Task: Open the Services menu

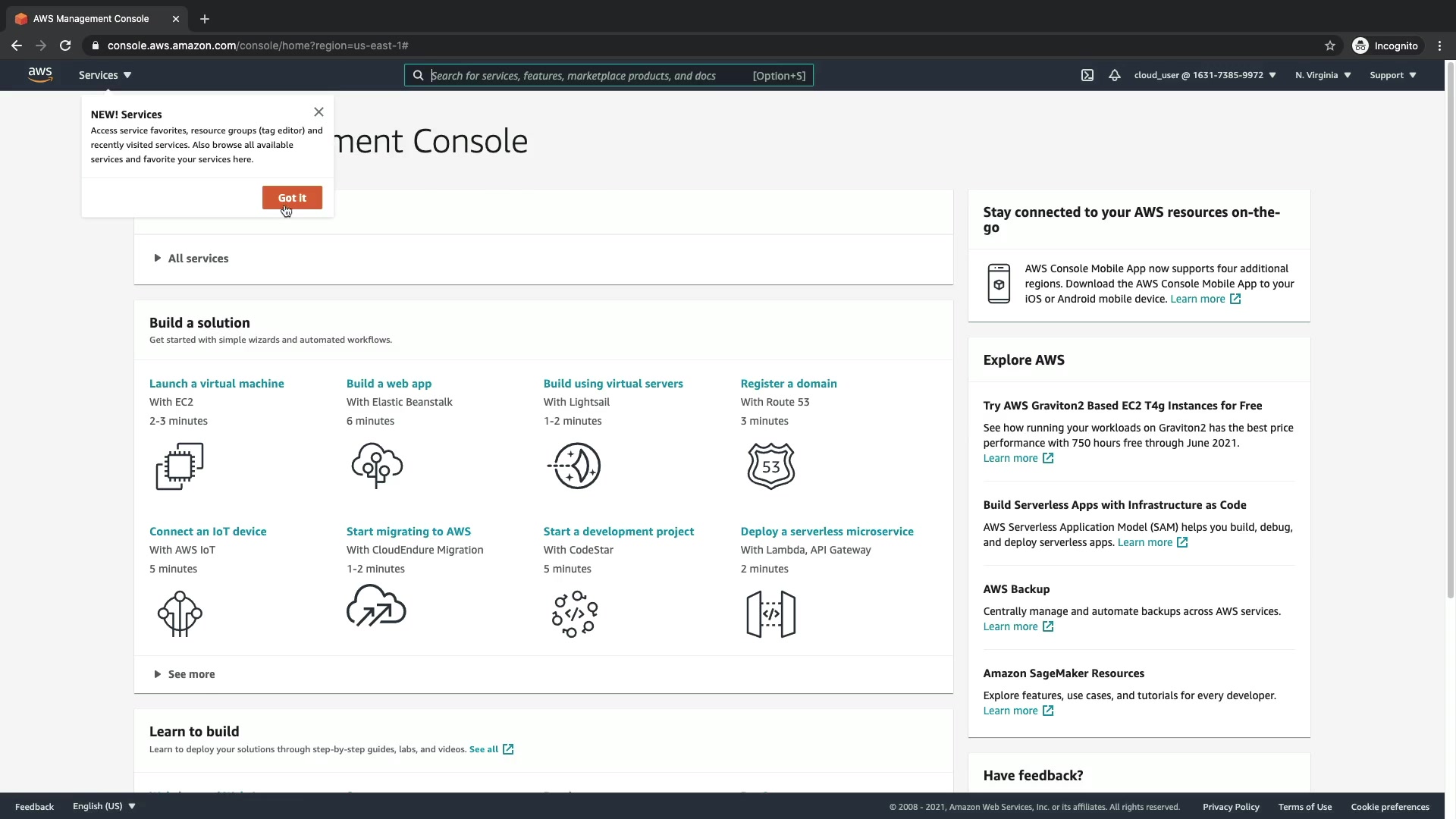Action: pyautogui.click(x=105, y=75)
